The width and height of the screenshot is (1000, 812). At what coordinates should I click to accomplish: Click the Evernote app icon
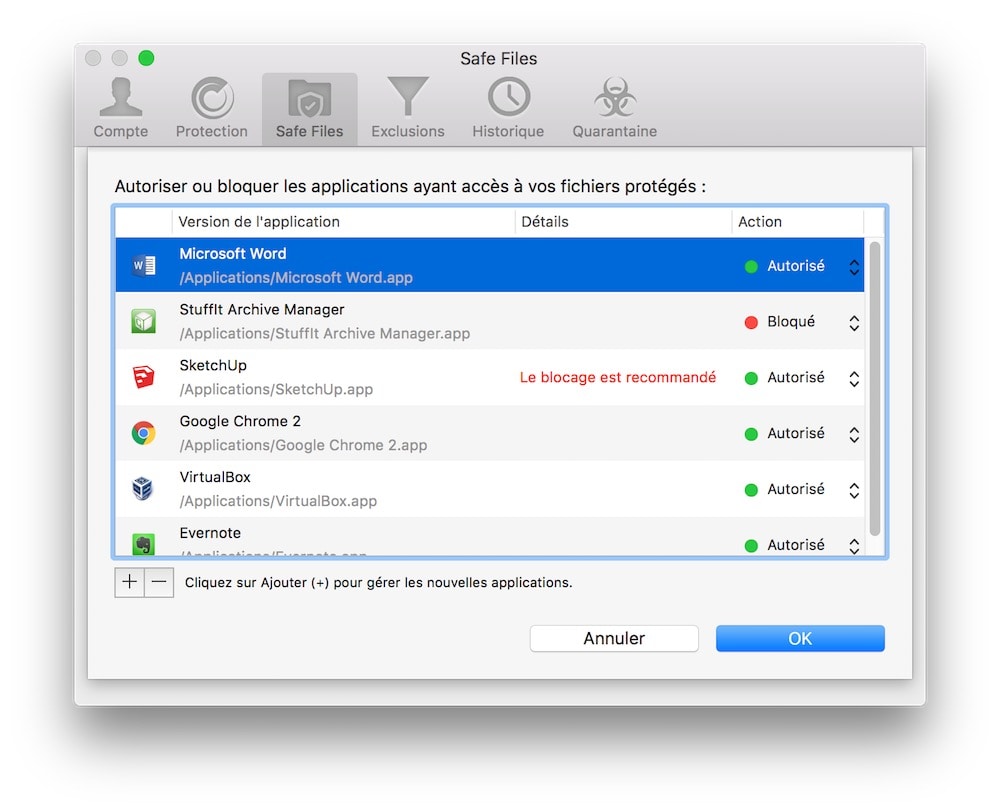[143, 543]
